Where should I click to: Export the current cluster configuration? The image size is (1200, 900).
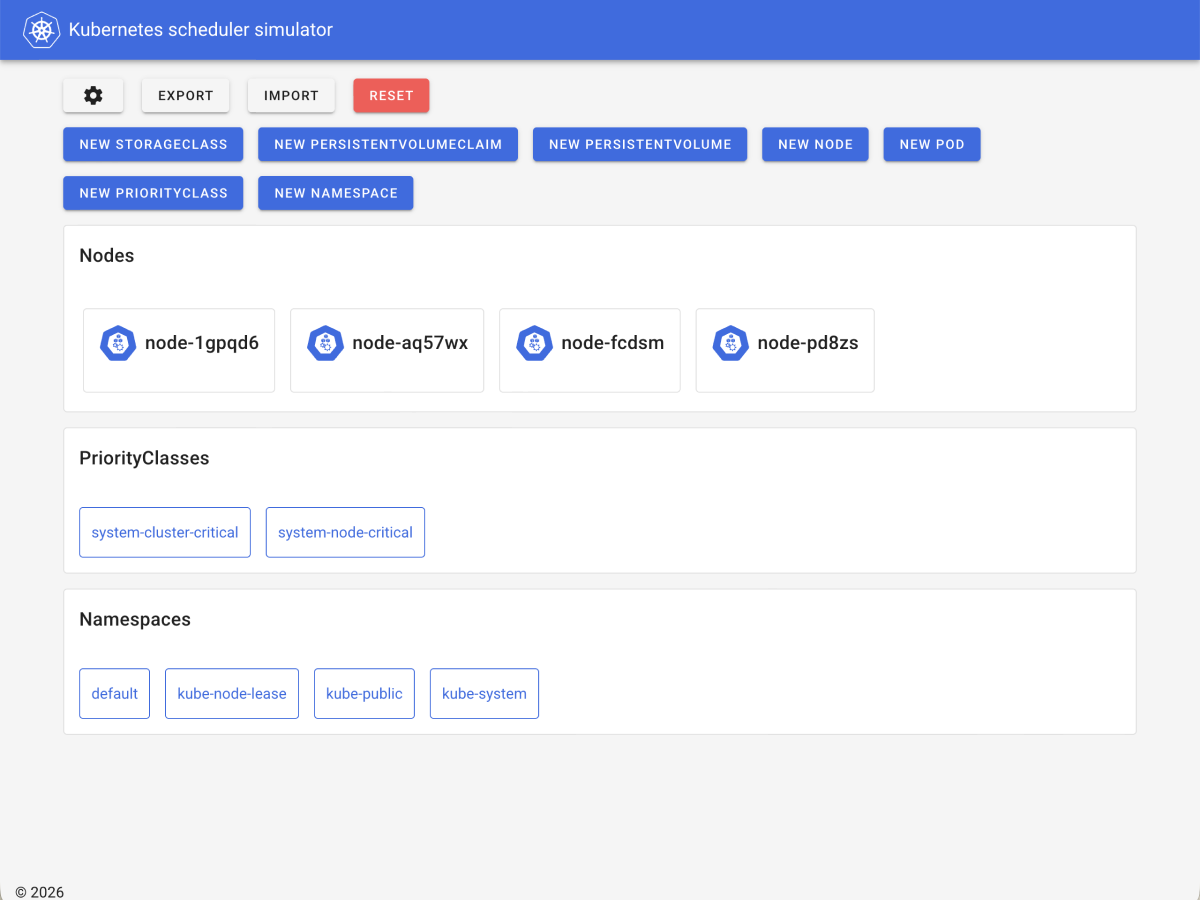click(x=185, y=95)
